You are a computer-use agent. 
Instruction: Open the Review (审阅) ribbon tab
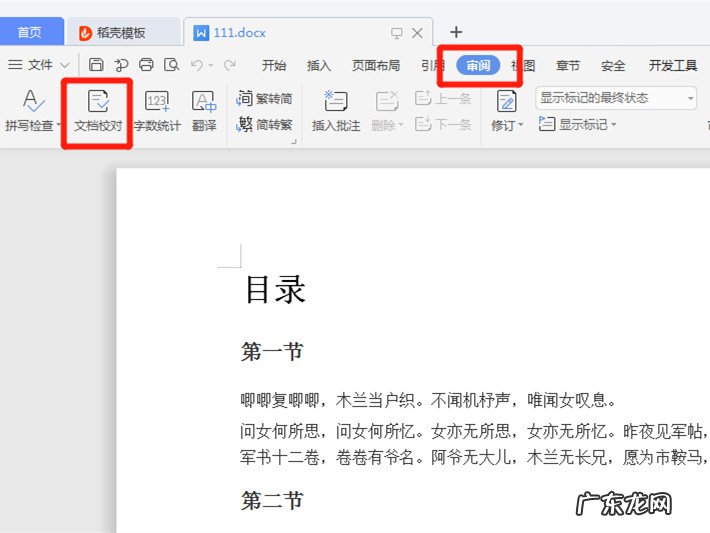coord(478,66)
